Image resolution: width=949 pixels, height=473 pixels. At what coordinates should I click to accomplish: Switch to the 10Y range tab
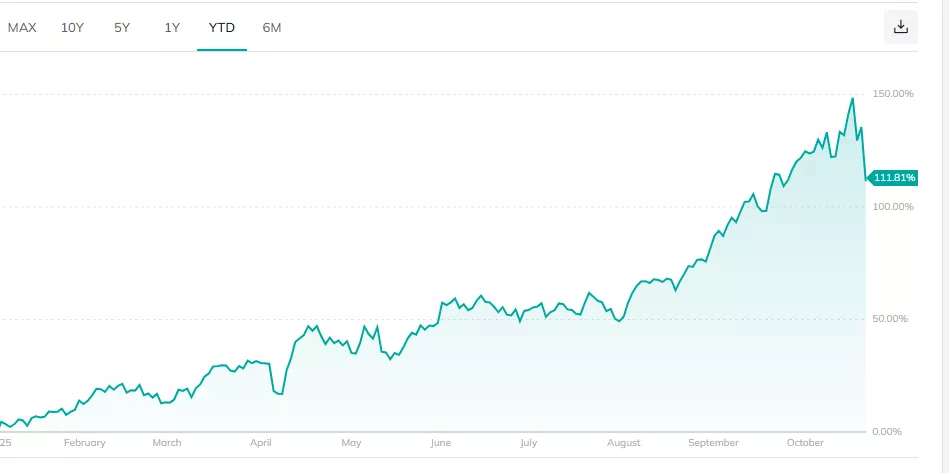click(72, 28)
